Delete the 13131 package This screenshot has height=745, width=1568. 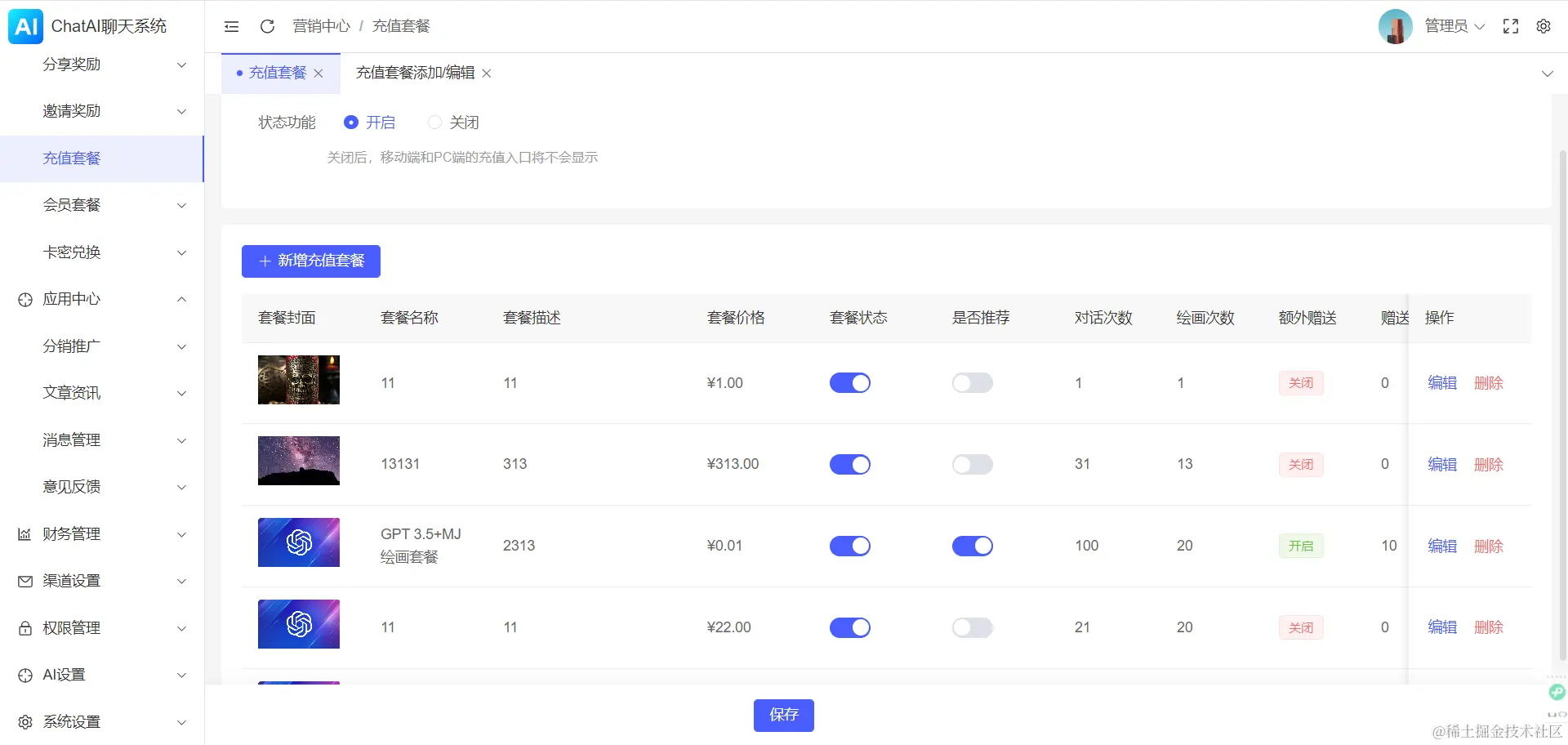tap(1489, 465)
